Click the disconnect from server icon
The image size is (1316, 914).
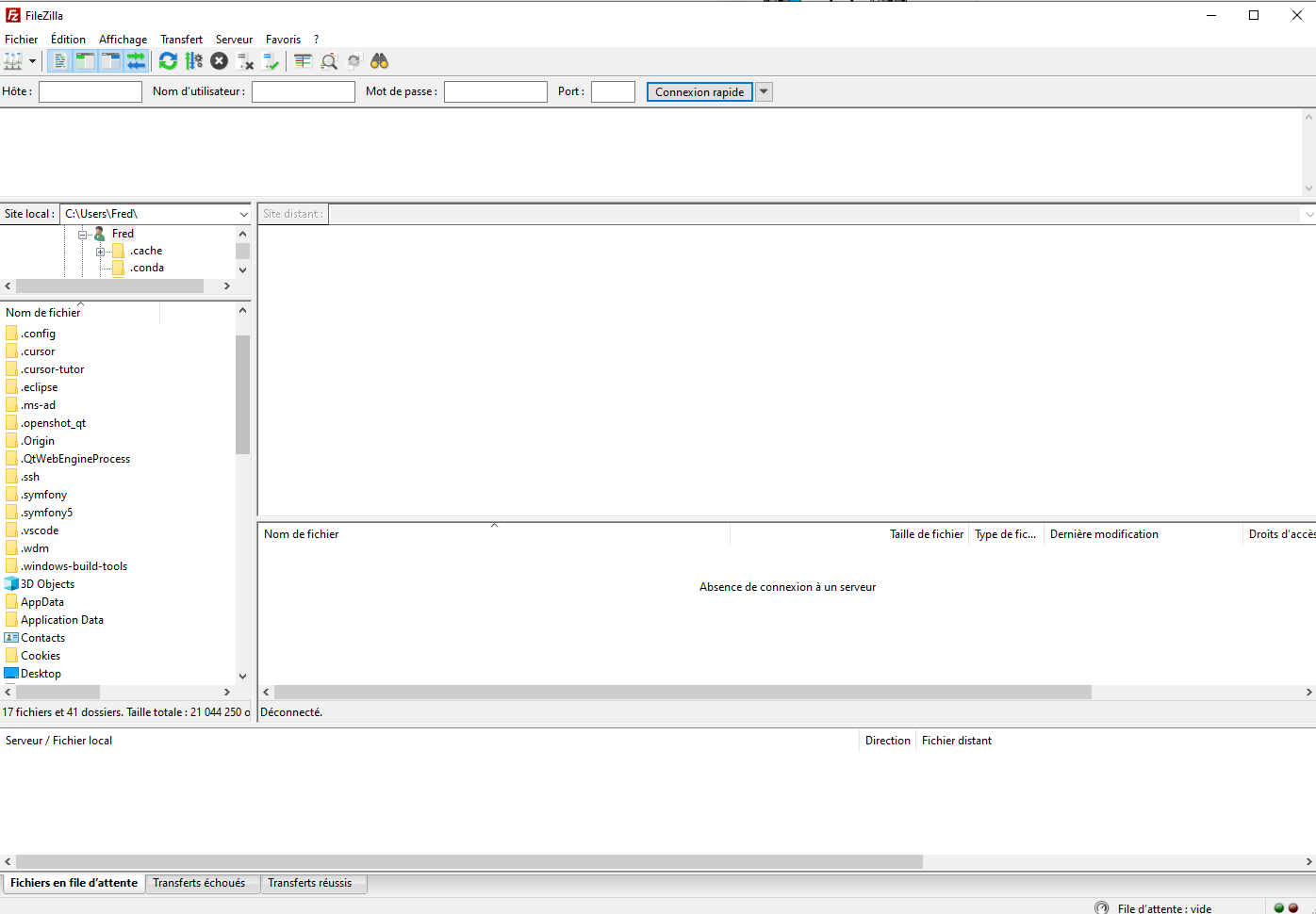[245, 61]
